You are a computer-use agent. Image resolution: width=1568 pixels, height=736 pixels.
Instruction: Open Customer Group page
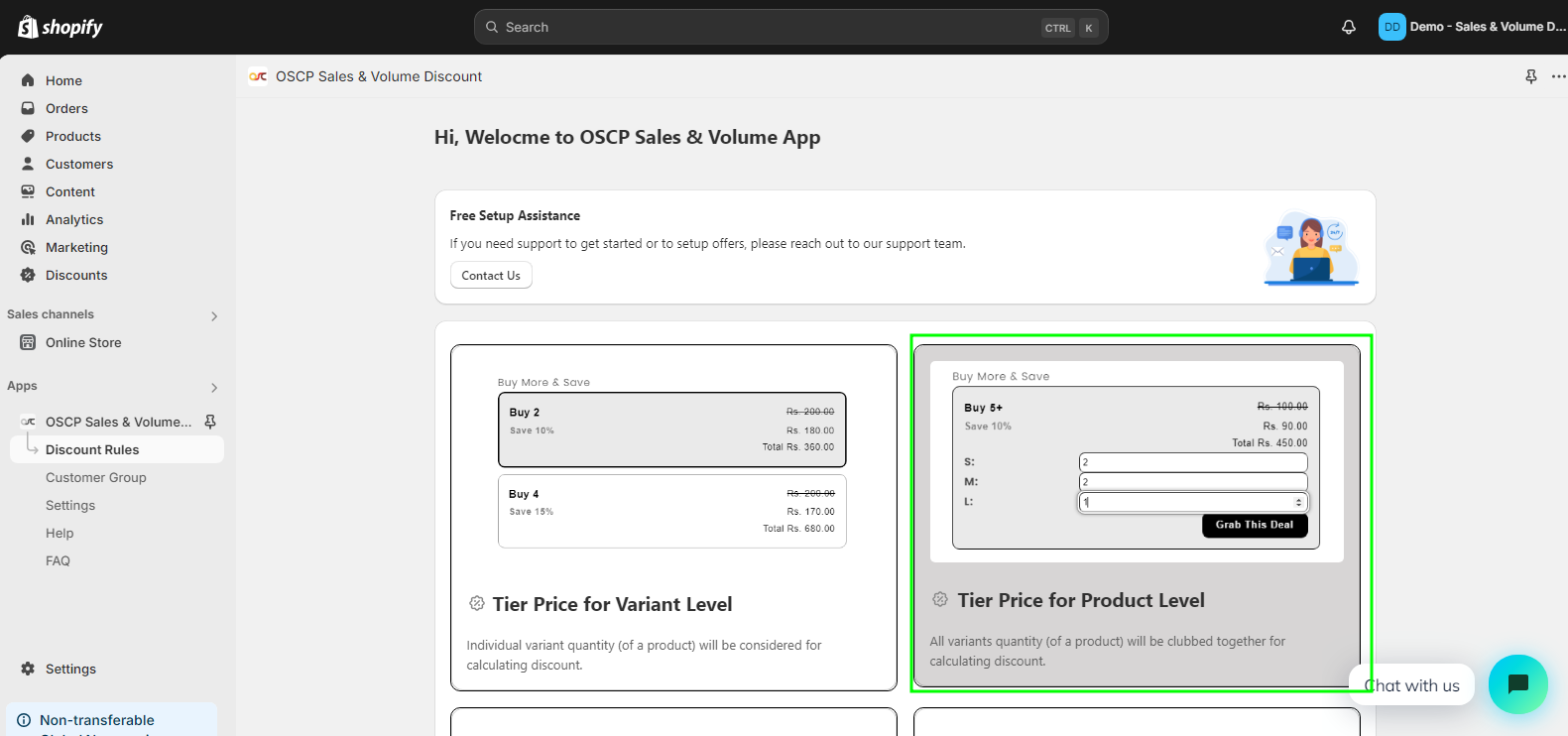95,477
